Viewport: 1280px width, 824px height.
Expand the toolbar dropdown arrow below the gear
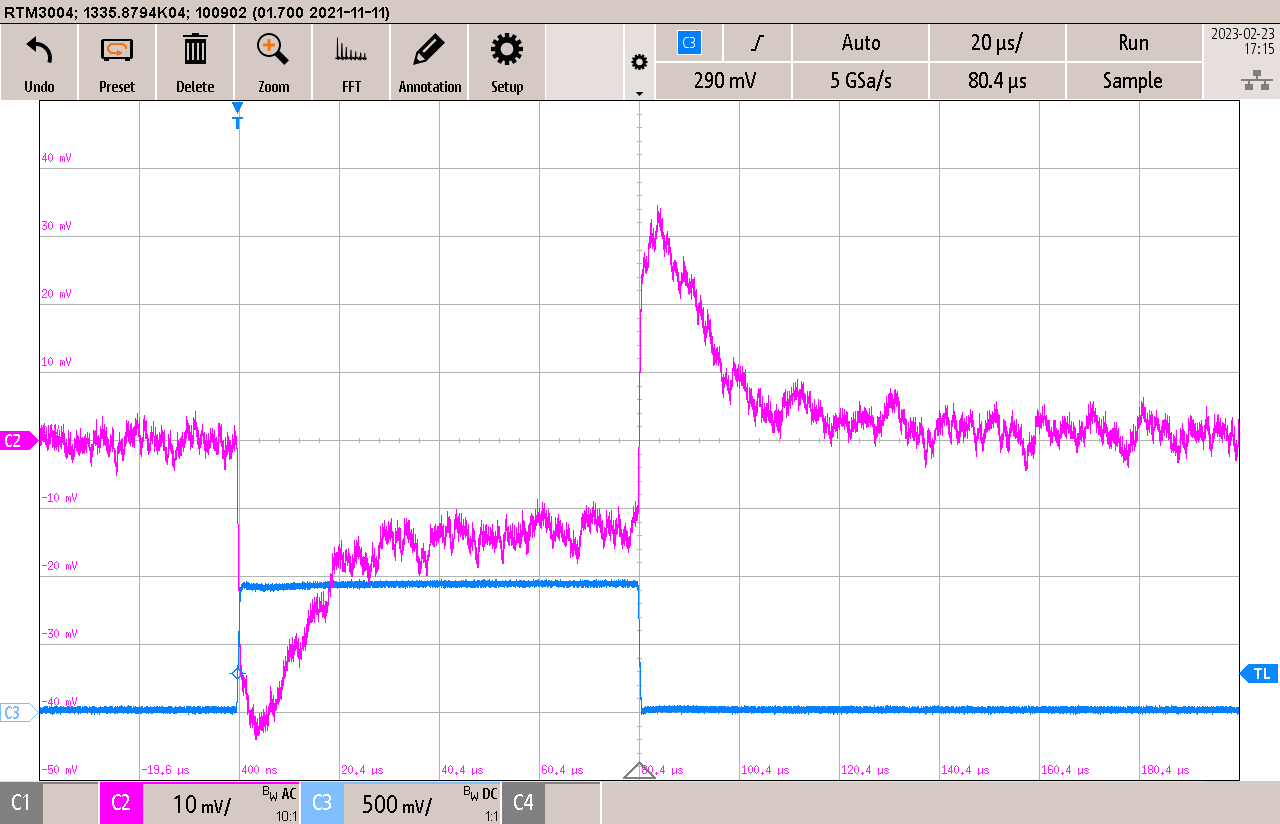[639, 93]
